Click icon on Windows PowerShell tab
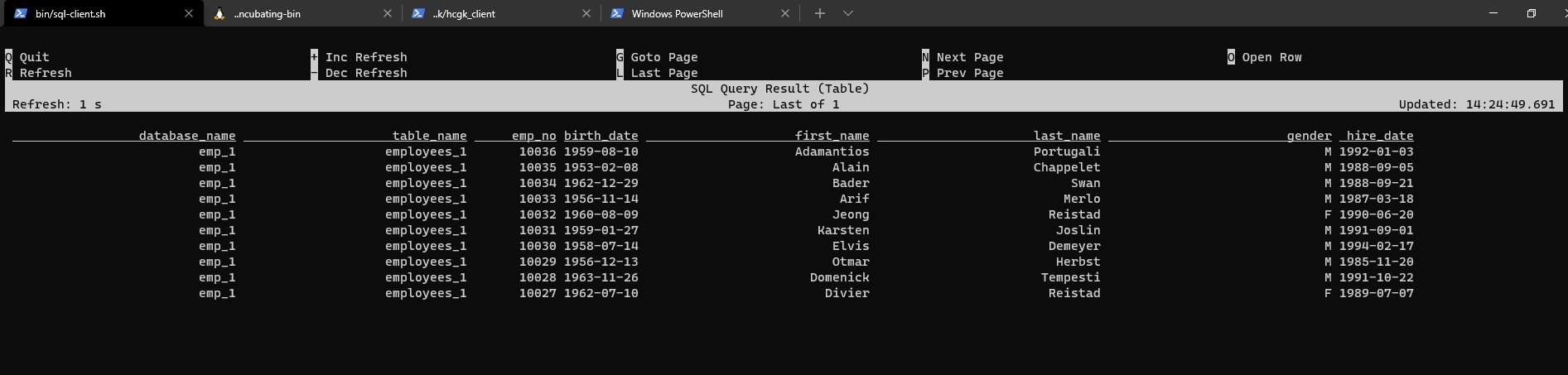Viewport: 1568px width, 375px height. click(x=617, y=13)
